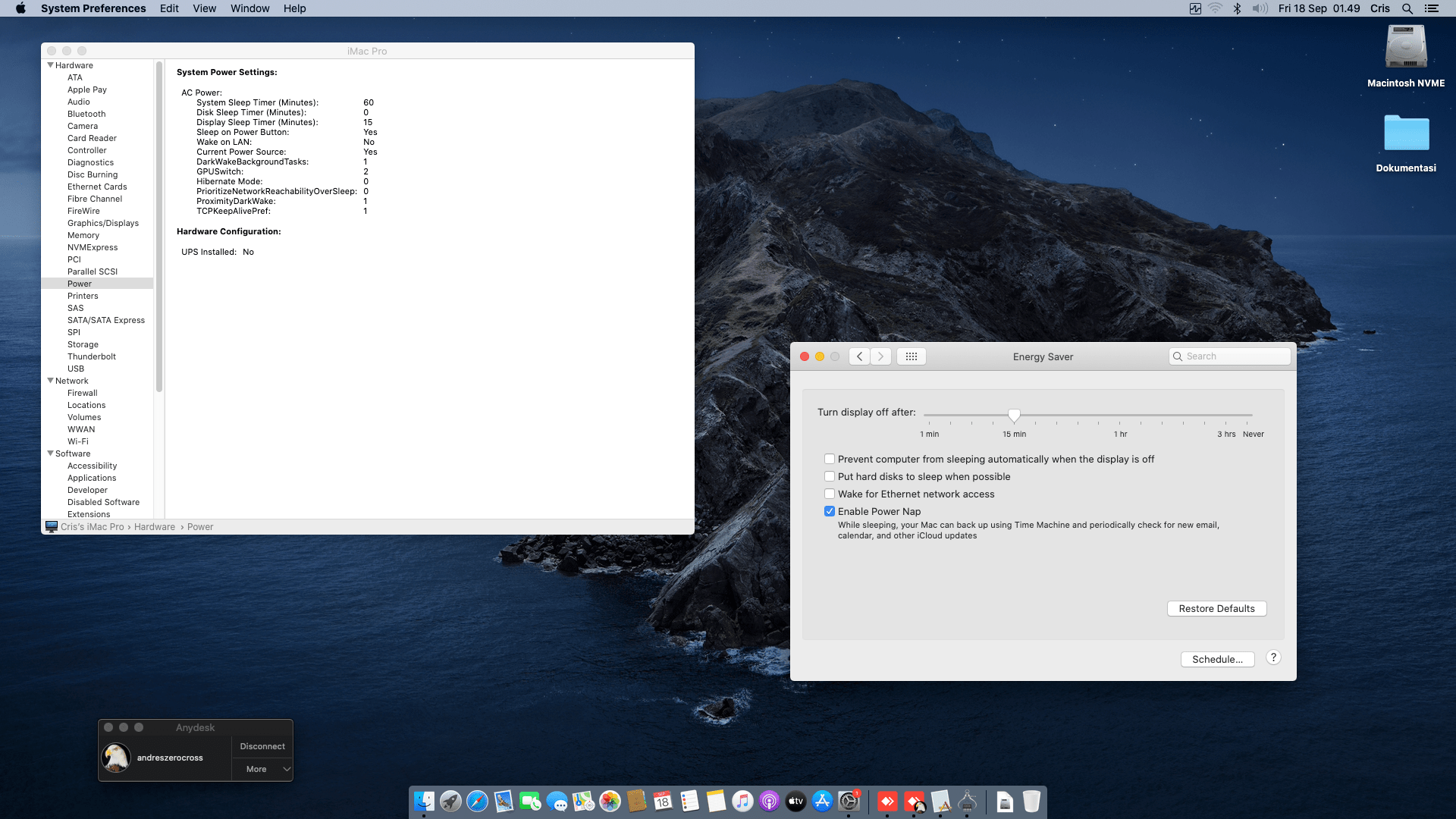Select Firewall under Network in sidebar
1456x819 pixels.
(83, 393)
